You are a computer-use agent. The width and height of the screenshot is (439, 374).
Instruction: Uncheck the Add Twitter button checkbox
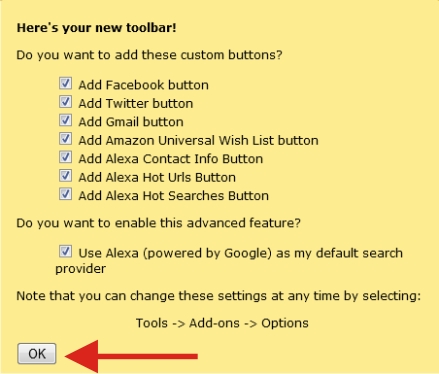point(65,102)
